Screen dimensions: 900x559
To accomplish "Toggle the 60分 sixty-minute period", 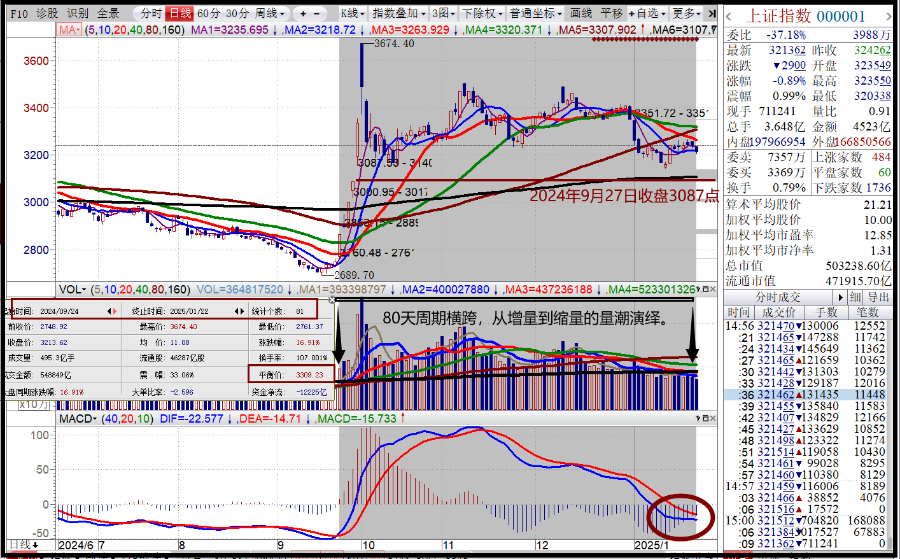I will pos(208,13).
